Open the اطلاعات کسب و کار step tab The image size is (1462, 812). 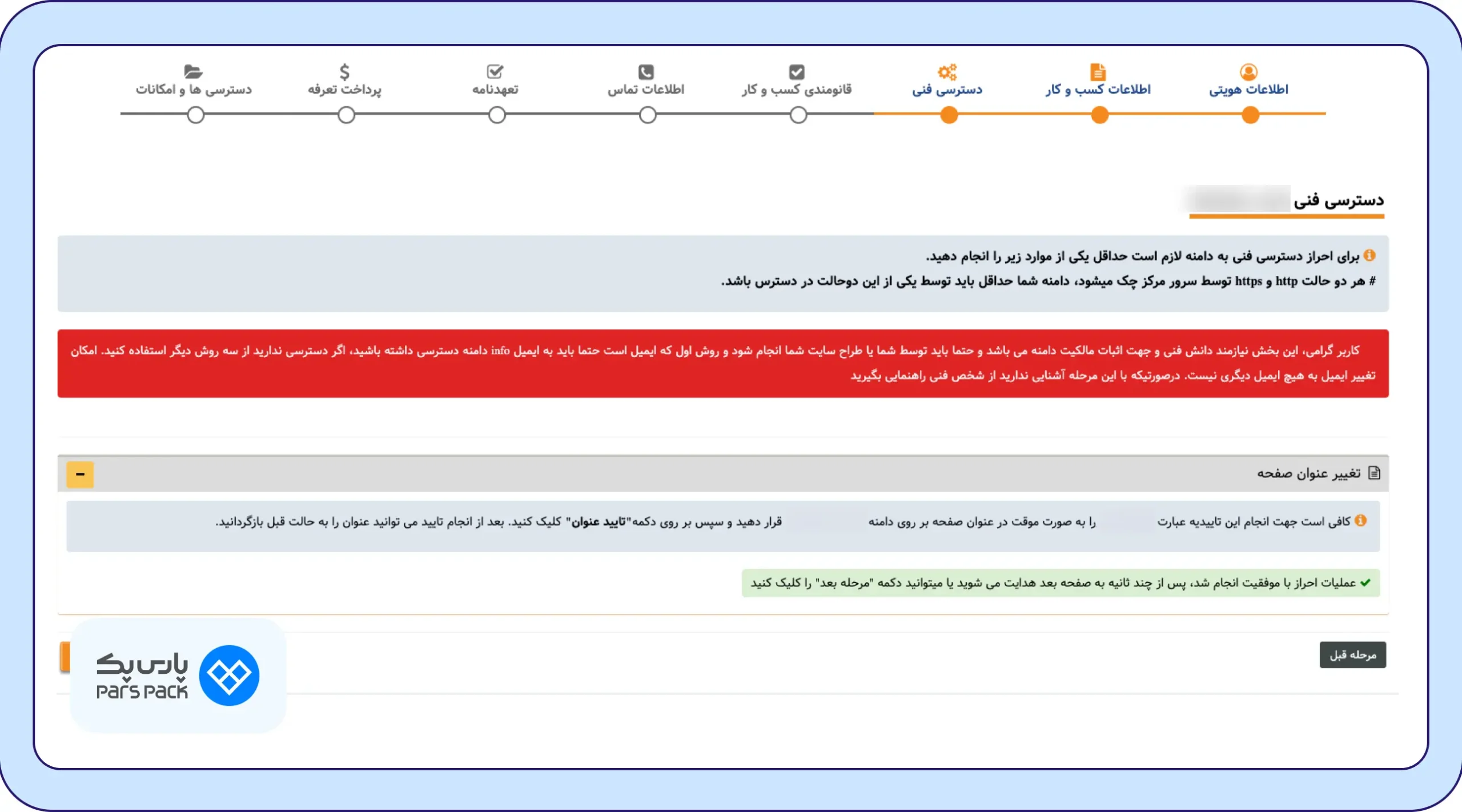(x=1098, y=90)
